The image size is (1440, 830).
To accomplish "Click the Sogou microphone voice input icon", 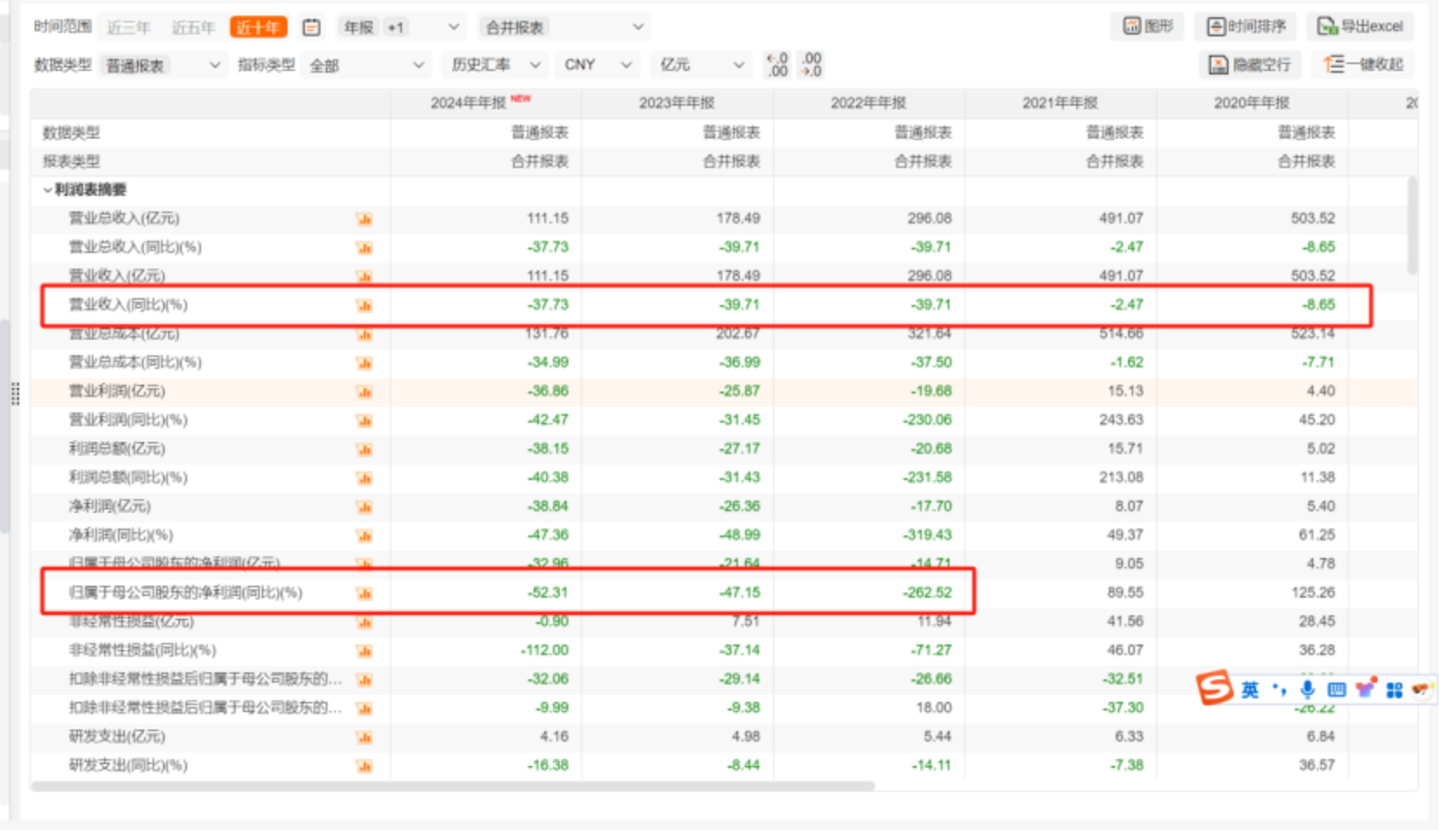I will coord(1307,690).
